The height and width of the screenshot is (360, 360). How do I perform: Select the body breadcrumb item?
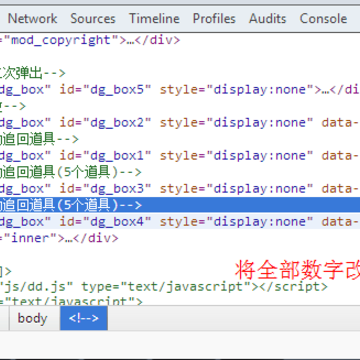32,318
